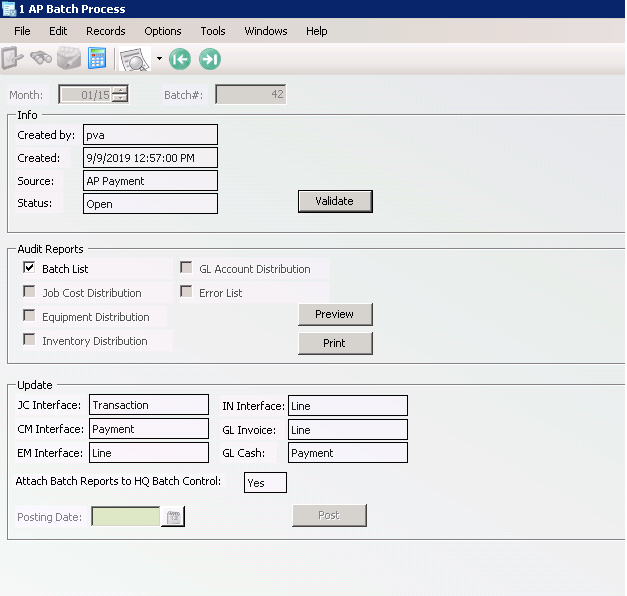Click the Source field 'AP Payment'
This screenshot has height=596, width=627.
pos(150,181)
